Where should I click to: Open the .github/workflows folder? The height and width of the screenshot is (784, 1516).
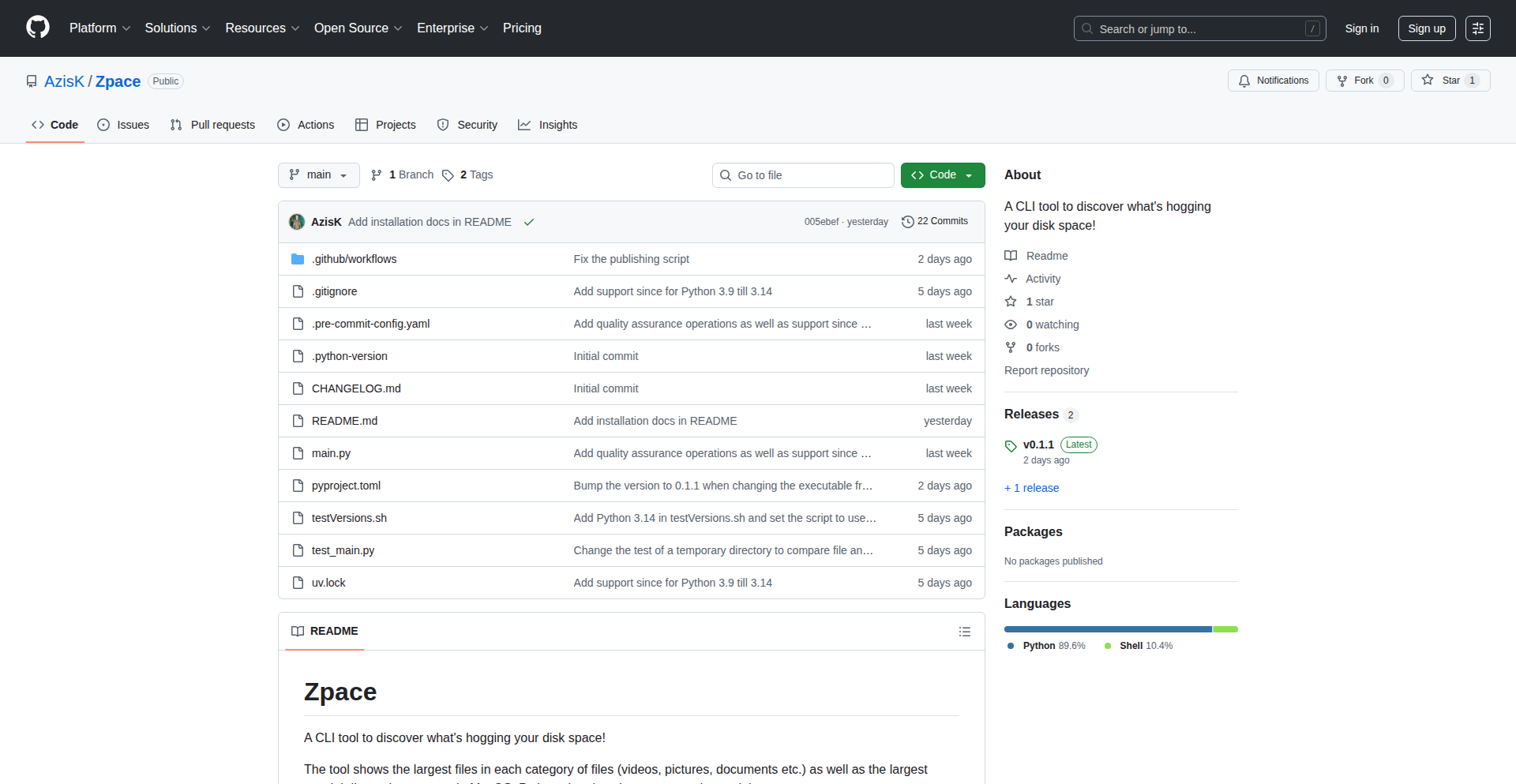pos(354,259)
